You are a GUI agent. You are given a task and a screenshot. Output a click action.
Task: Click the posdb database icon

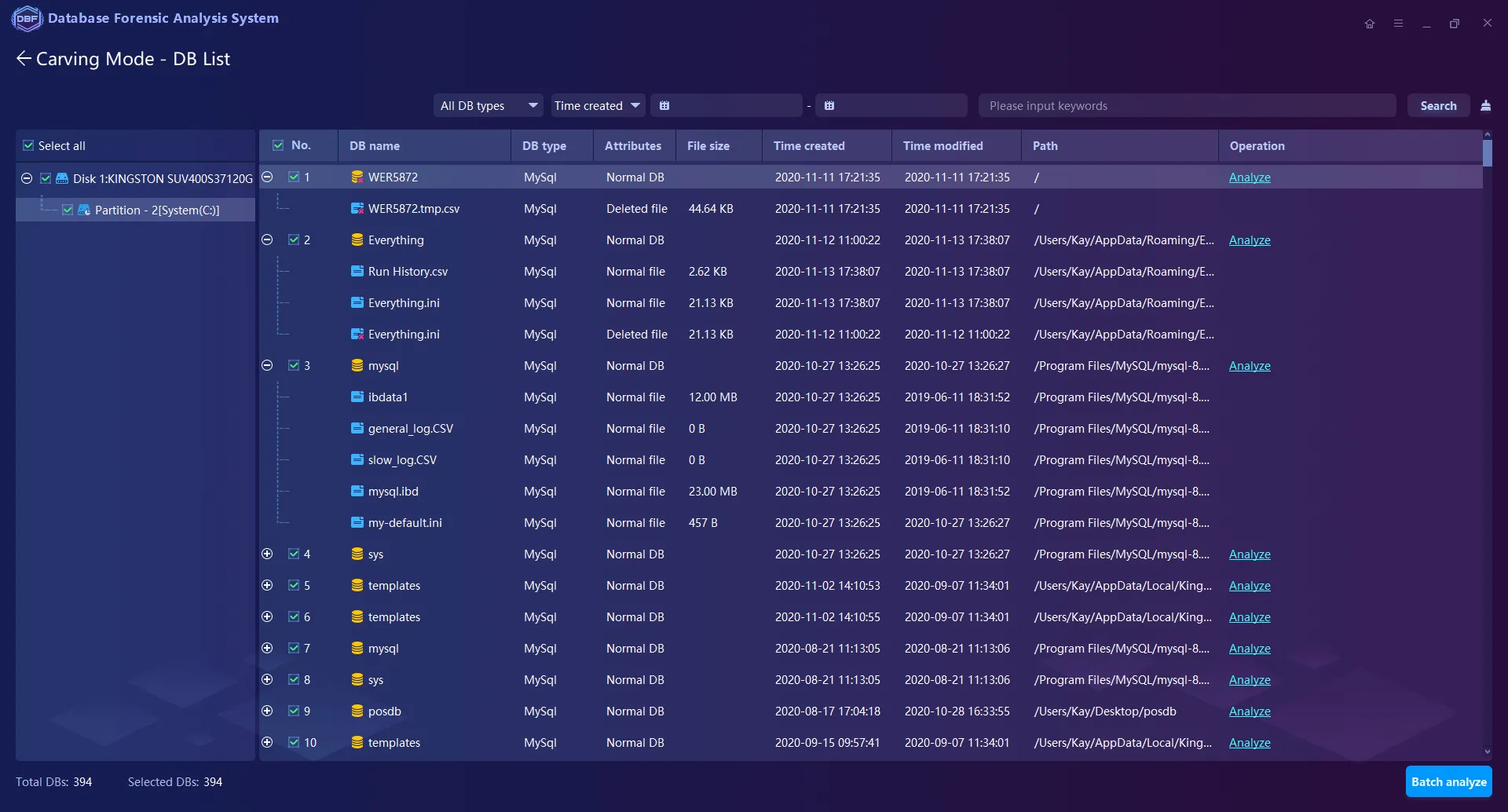click(x=357, y=711)
